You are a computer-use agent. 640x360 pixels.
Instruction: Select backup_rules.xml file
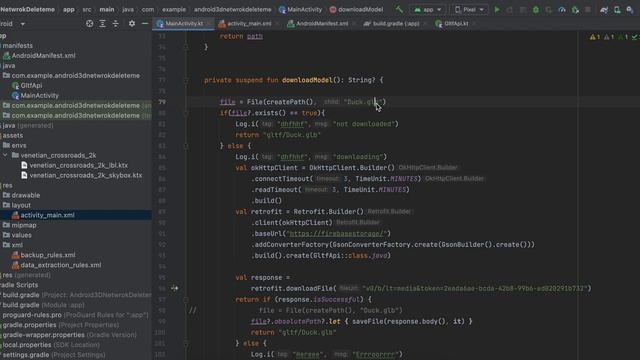(x=48, y=255)
